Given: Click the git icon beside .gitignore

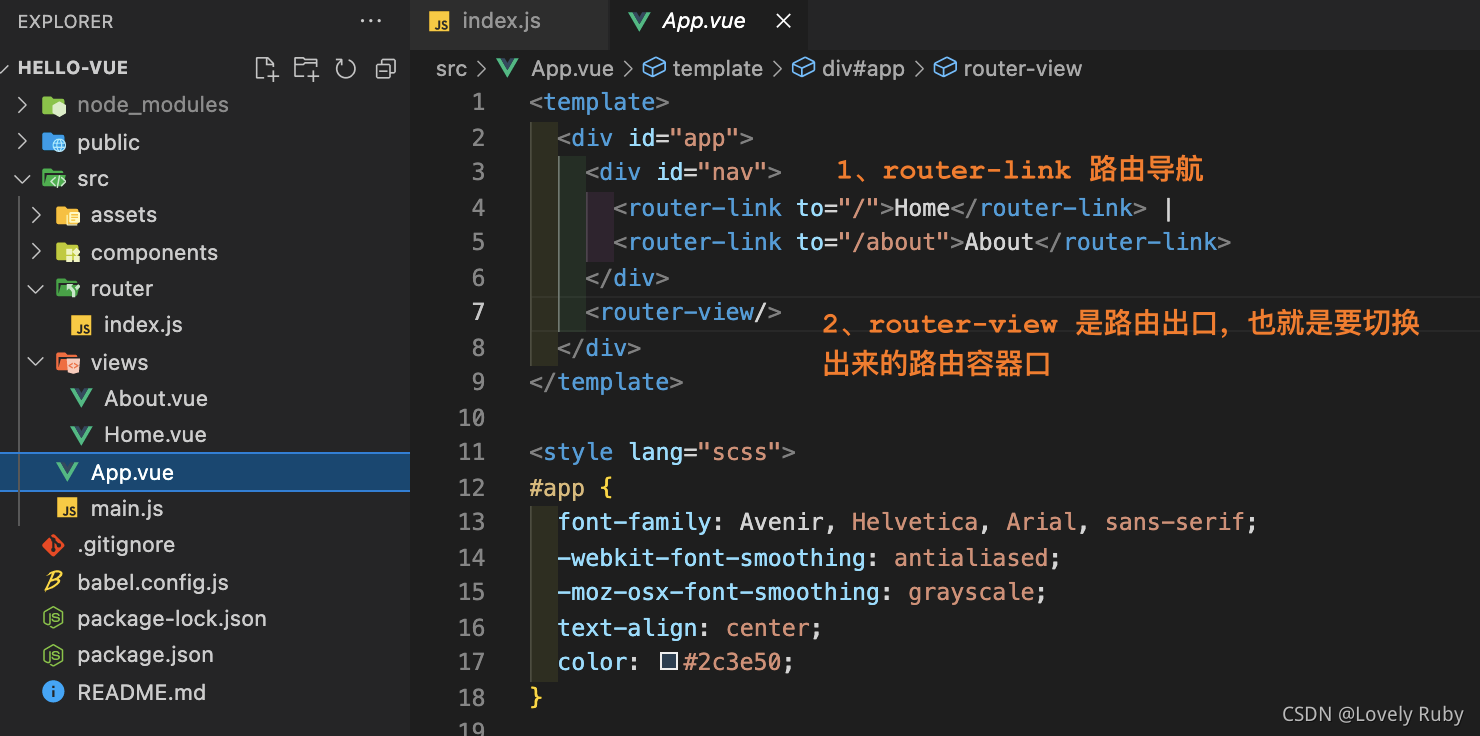Looking at the screenshot, I should pyautogui.click(x=53, y=545).
